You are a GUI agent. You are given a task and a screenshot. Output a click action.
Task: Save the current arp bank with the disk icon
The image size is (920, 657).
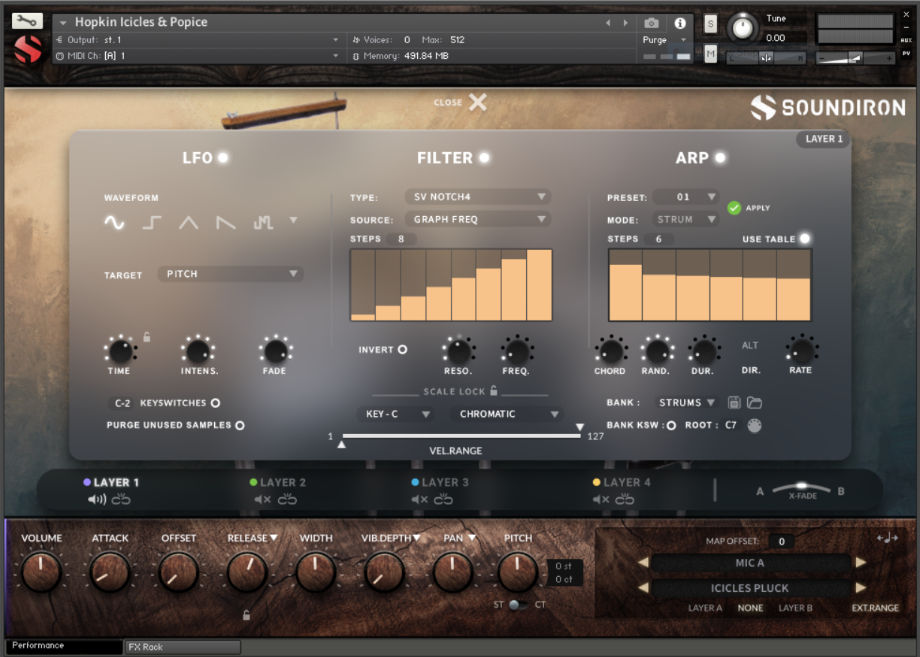click(735, 402)
